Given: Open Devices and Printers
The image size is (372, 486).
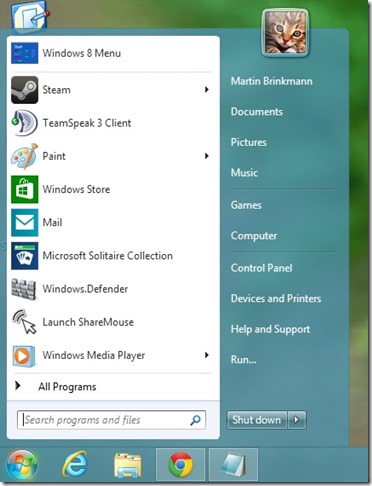Looking at the screenshot, I should click(276, 298).
